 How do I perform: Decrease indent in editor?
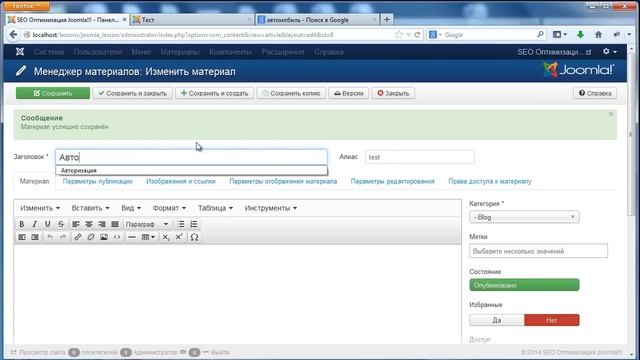(22, 237)
